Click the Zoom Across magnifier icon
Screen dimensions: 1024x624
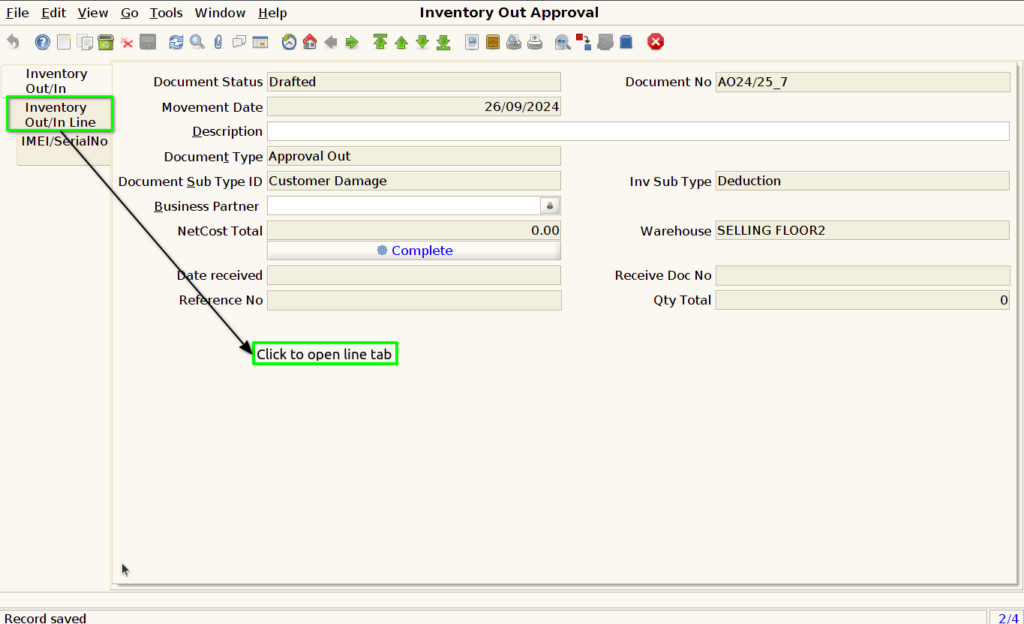click(562, 42)
